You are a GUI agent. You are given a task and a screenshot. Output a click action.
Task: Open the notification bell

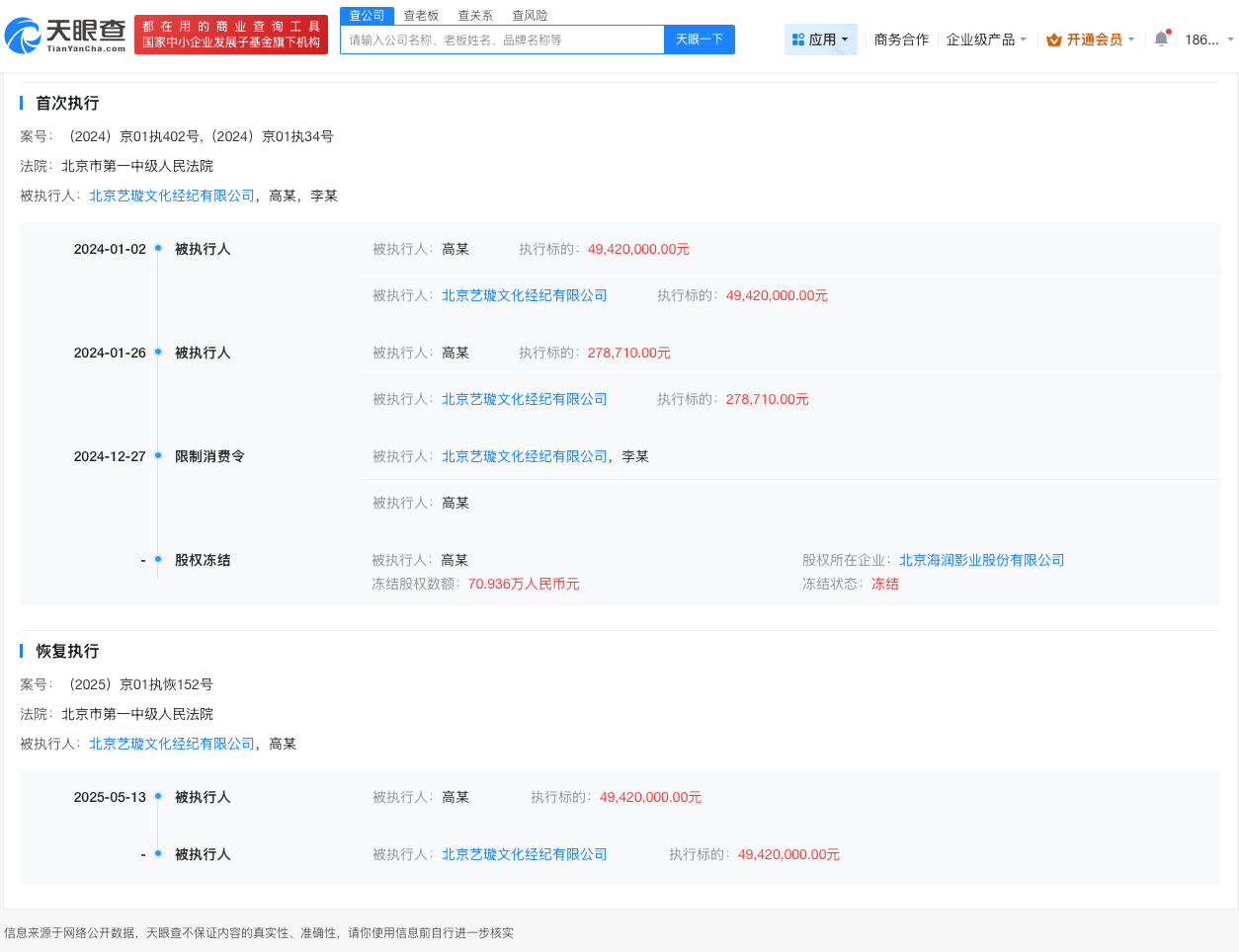point(1160,36)
